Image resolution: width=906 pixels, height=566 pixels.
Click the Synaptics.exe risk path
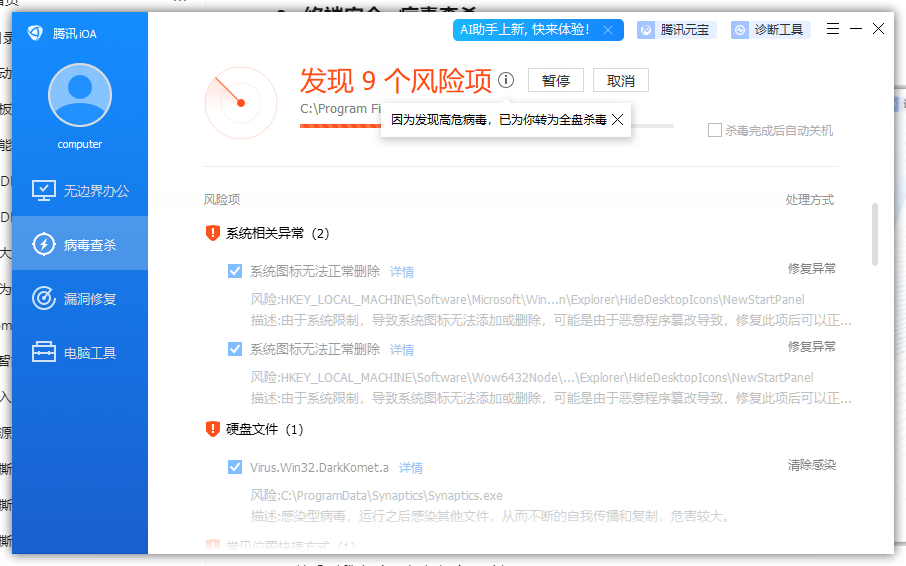376,496
